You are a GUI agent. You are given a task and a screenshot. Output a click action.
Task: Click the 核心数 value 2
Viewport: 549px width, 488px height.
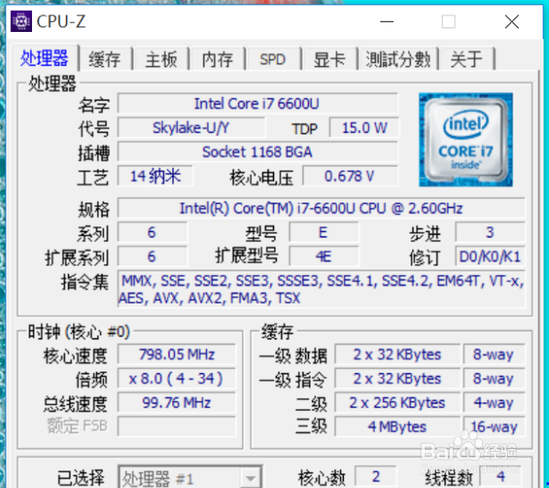376,476
